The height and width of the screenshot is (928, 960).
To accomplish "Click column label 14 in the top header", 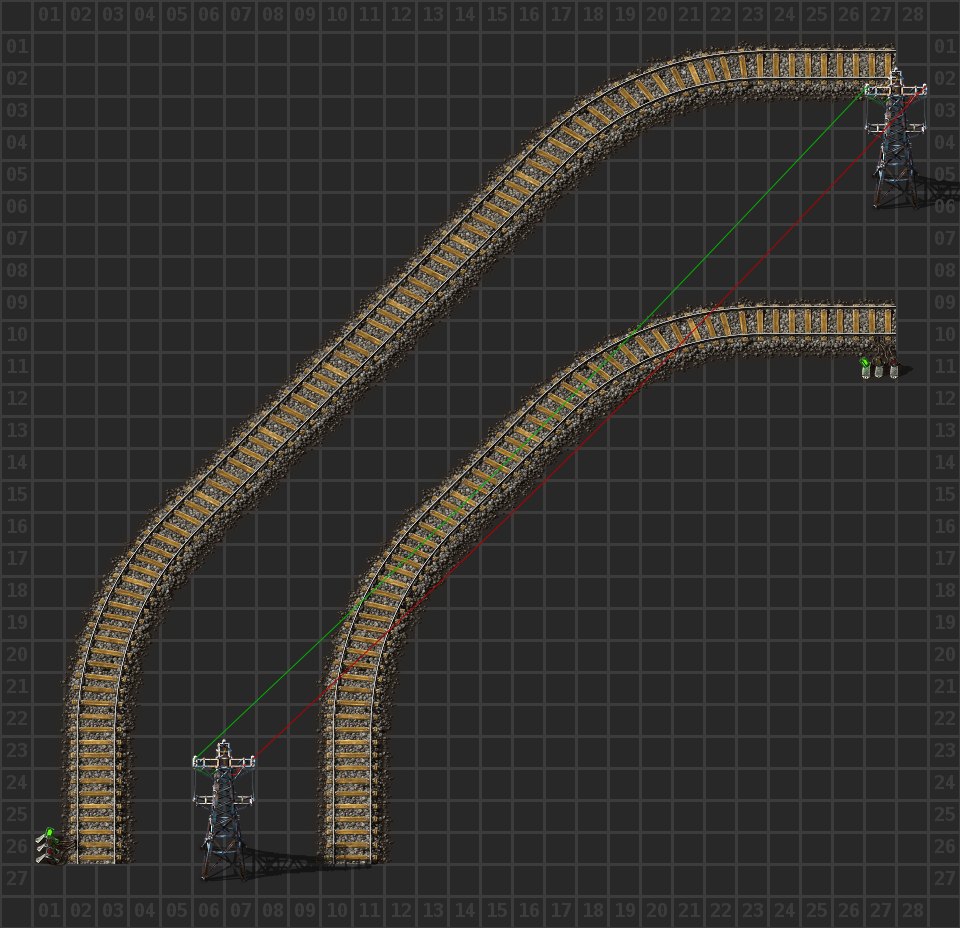I will tap(465, 14).
